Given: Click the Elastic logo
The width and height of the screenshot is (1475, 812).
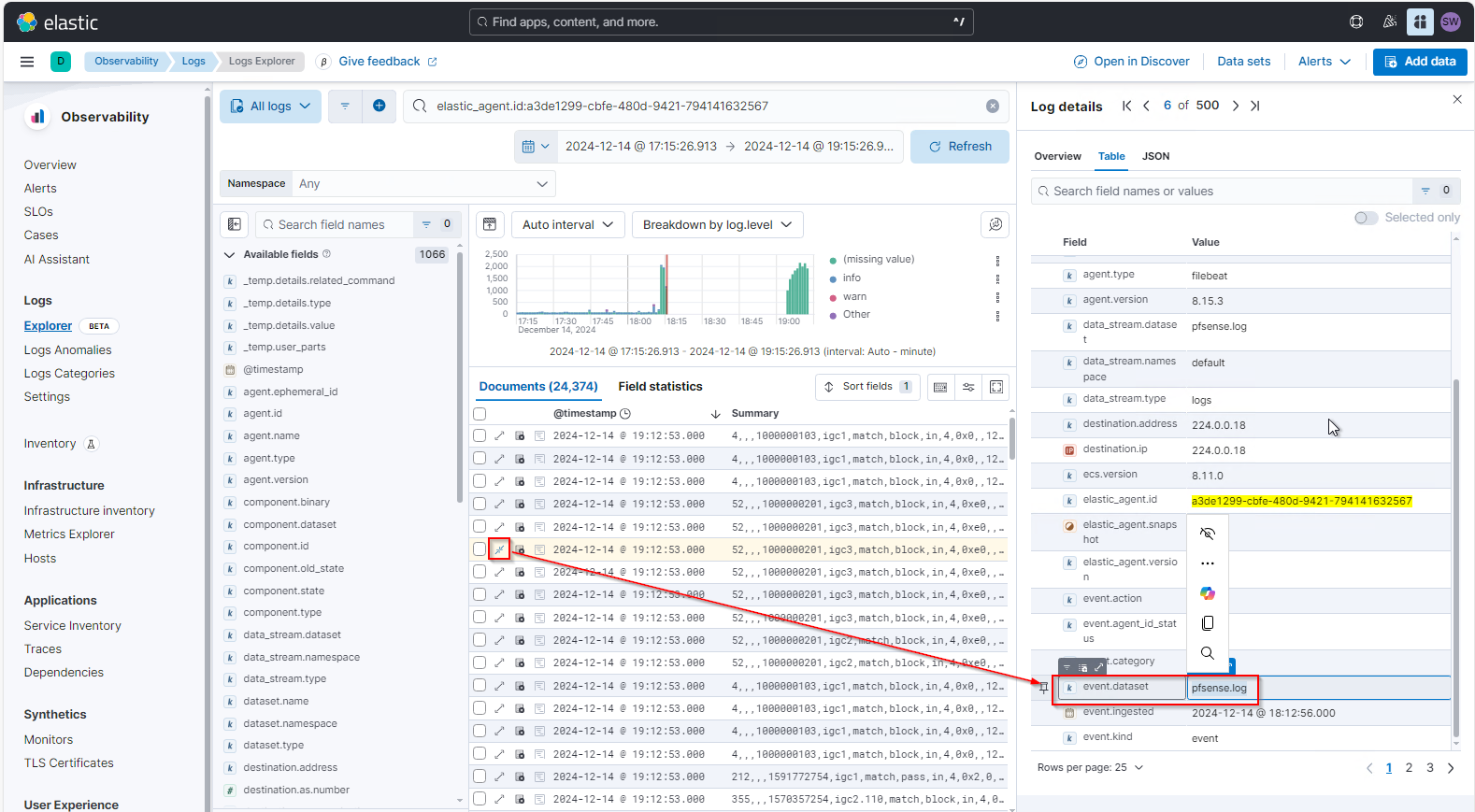Looking at the screenshot, I should click(x=57, y=22).
